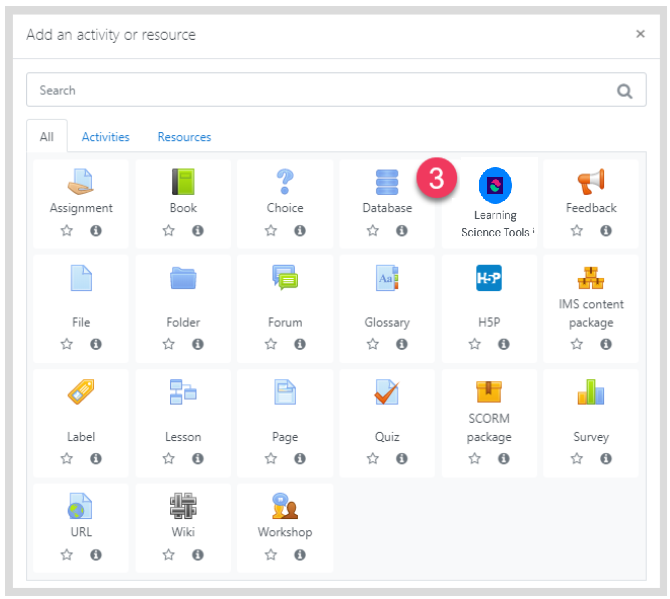Image resolution: width=670 pixels, height=599 pixels.
Task: Open information details for Lesson
Action: pyautogui.click(x=197, y=458)
